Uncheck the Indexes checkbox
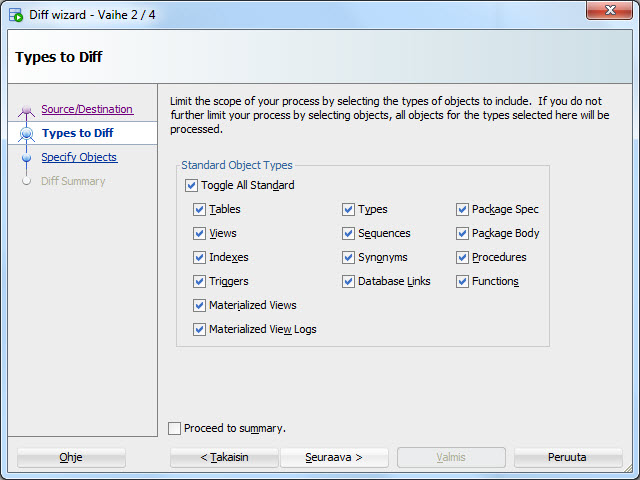Viewport: 640px width, 480px height. (x=199, y=258)
